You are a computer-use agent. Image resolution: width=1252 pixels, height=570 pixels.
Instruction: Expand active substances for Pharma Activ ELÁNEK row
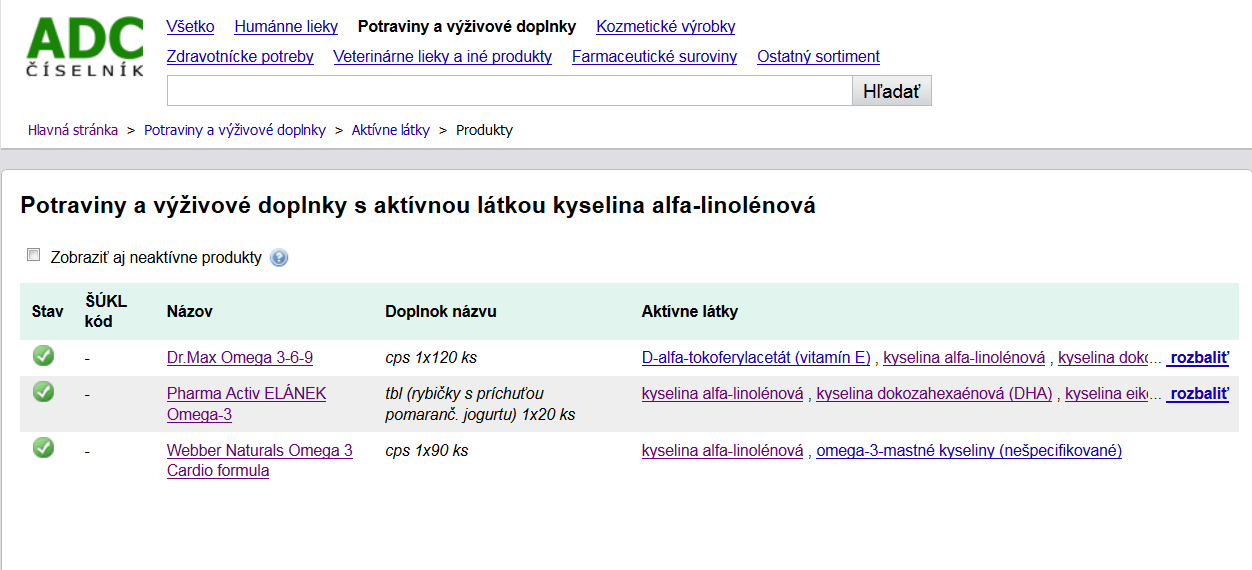pyautogui.click(x=1198, y=394)
